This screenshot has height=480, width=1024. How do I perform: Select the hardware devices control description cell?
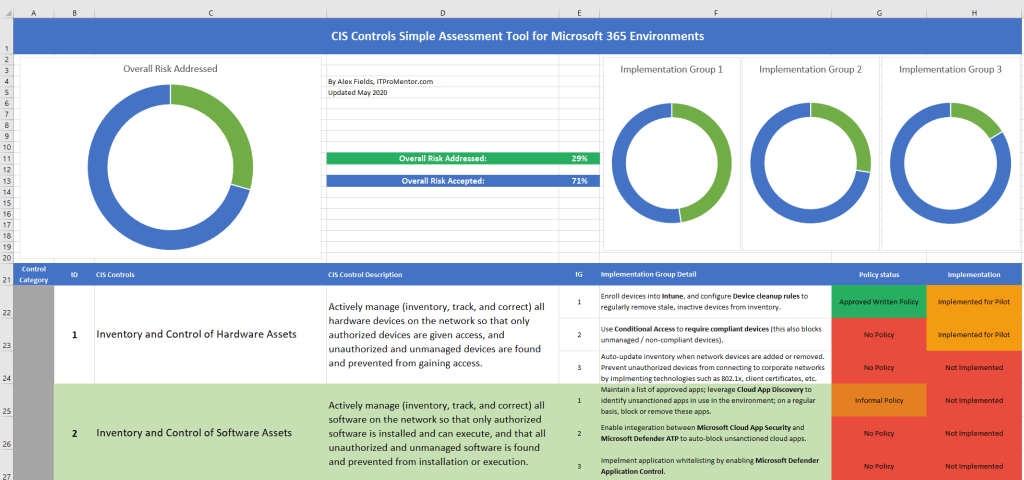[x=443, y=334]
